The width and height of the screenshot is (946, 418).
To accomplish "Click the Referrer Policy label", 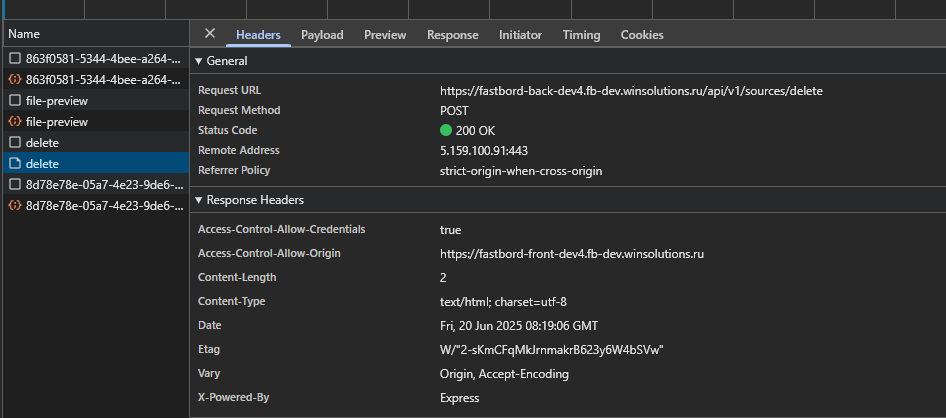I will click(x=234, y=170).
